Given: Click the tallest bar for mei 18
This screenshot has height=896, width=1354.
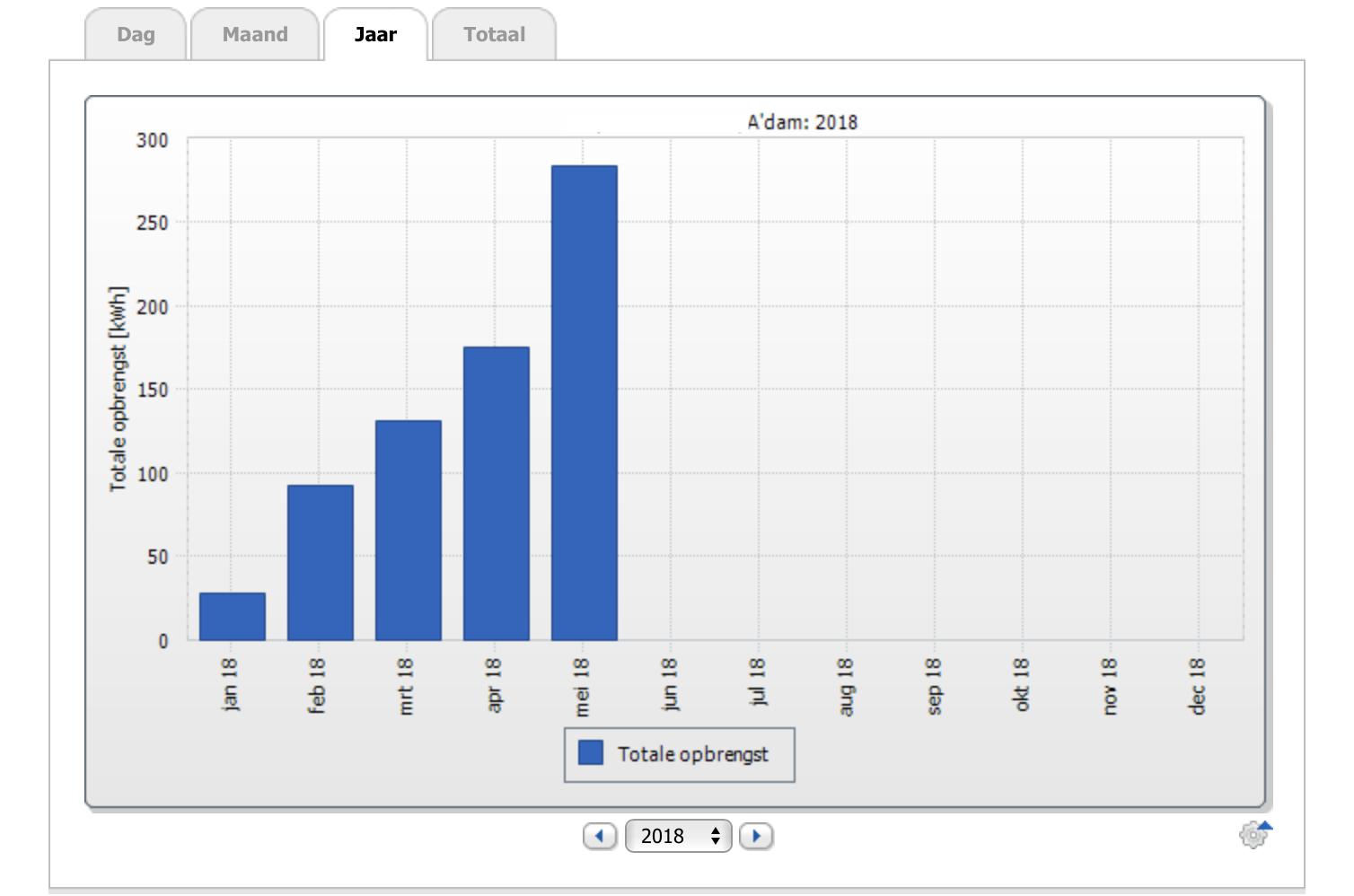Looking at the screenshot, I should [x=584, y=403].
